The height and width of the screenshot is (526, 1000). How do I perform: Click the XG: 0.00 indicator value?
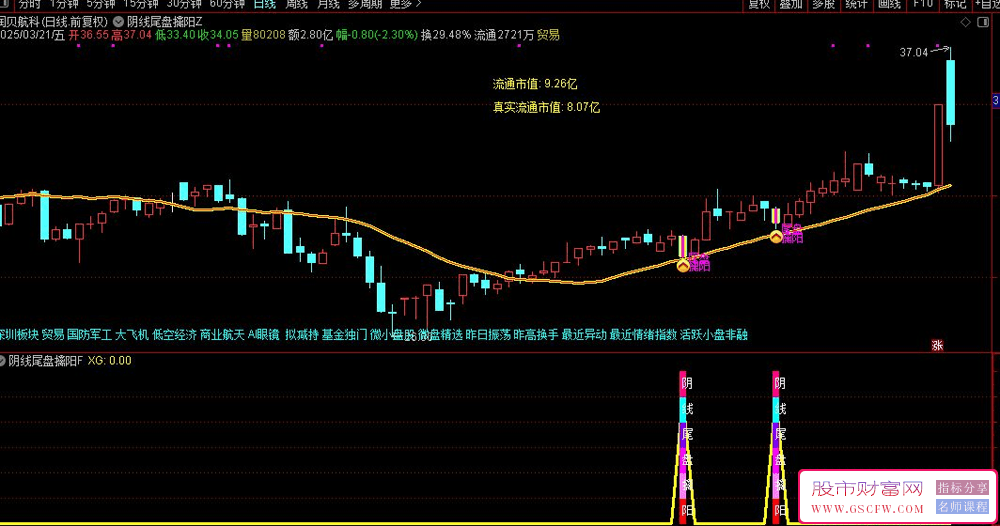(110, 361)
